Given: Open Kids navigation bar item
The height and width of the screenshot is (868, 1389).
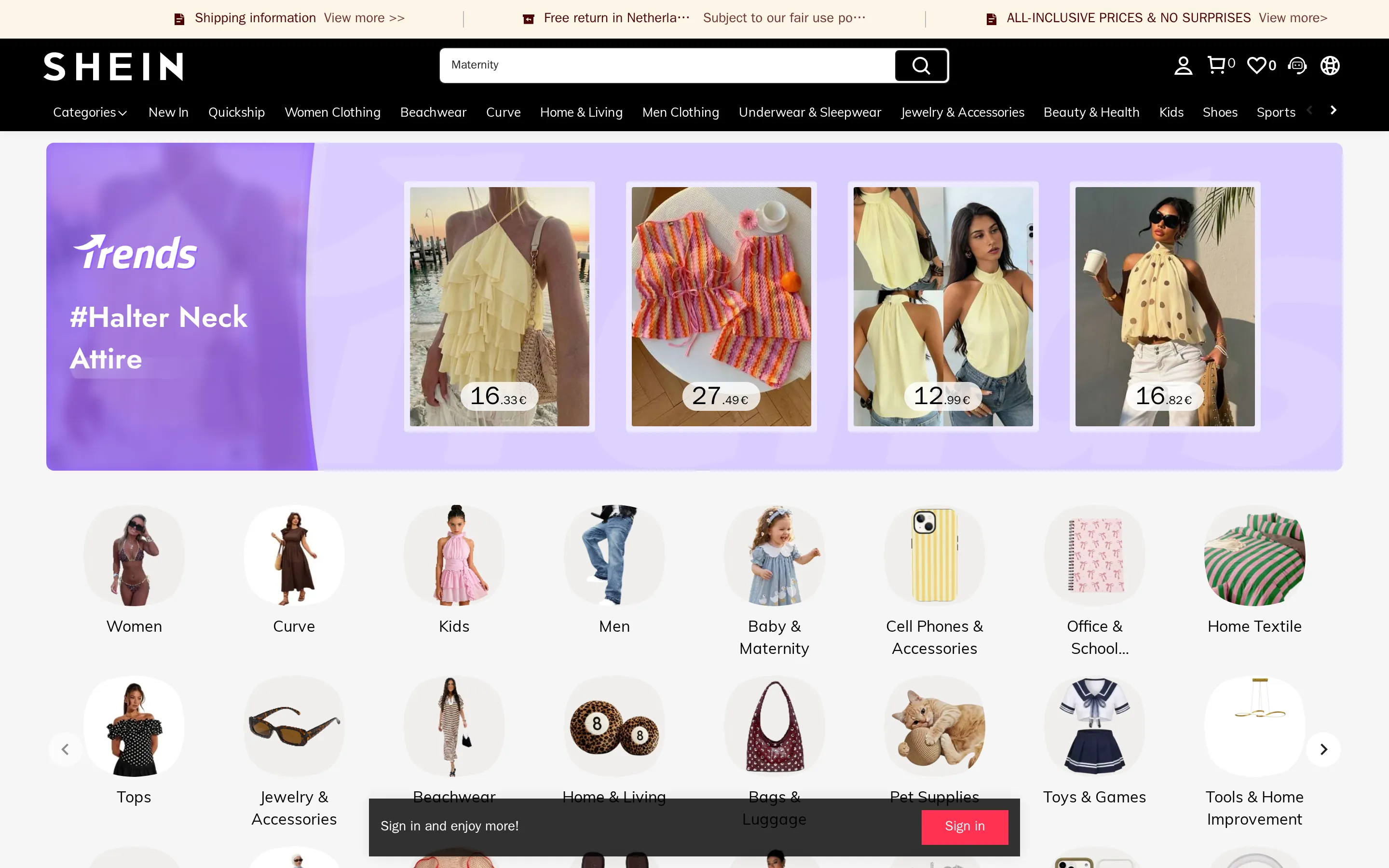Looking at the screenshot, I should pos(1171,112).
